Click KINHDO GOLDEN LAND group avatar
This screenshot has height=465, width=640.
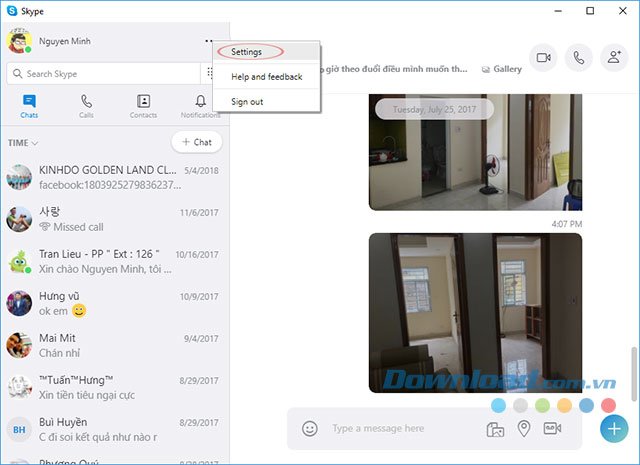[x=19, y=178]
